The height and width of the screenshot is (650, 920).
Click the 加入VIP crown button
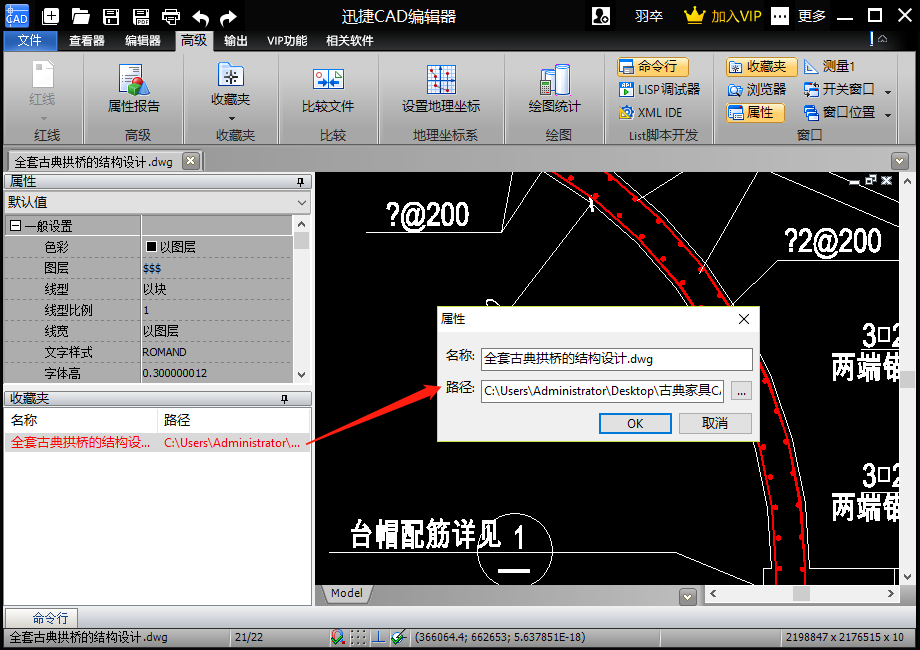pos(723,16)
